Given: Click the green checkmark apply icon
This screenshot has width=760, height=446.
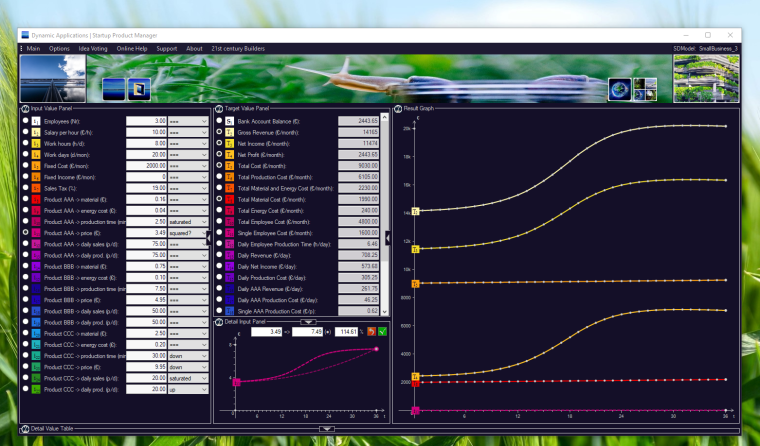Looking at the screenshot, I should coord(382,331).
